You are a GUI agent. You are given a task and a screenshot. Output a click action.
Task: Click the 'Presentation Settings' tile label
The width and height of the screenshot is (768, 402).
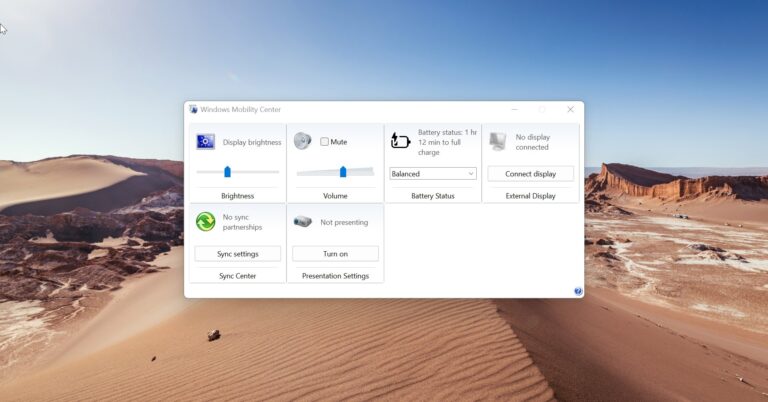(336, 276)
